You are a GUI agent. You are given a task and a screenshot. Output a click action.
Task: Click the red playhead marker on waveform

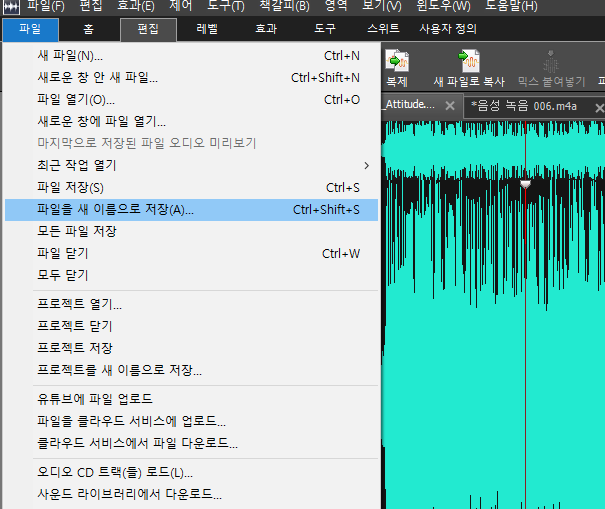pos(525,184)
